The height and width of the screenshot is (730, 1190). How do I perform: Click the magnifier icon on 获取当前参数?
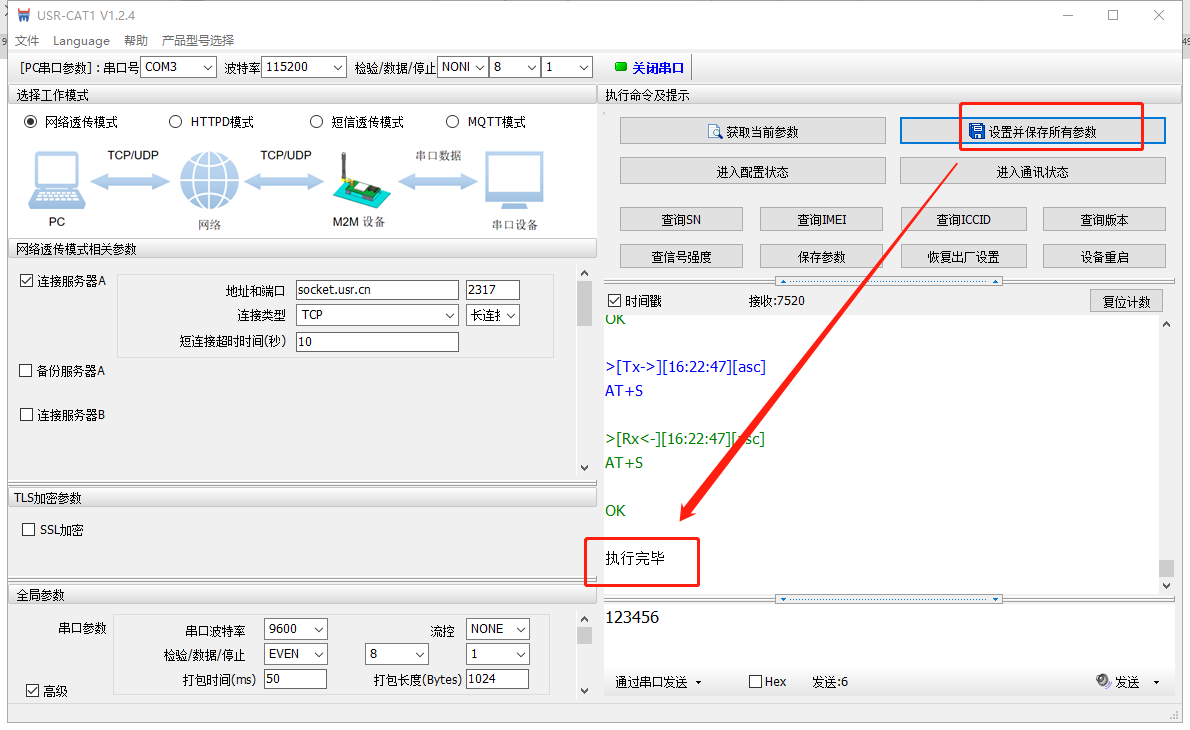715,131
